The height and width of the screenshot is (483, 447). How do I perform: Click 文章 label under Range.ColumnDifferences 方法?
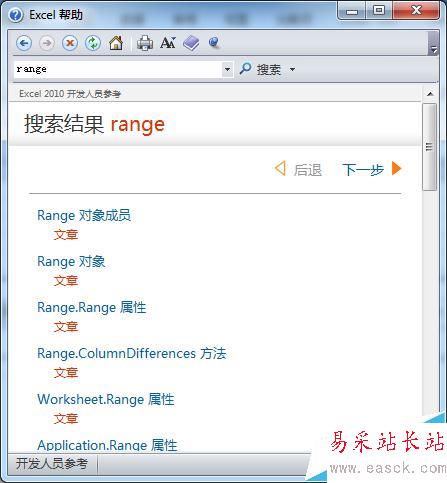(66, 373)
